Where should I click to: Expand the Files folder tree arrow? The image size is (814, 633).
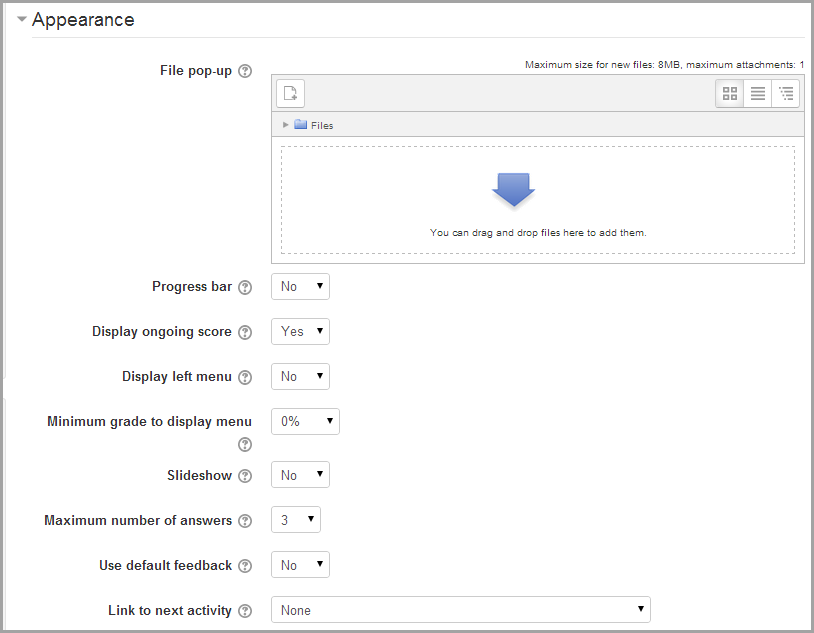[285, 125]
